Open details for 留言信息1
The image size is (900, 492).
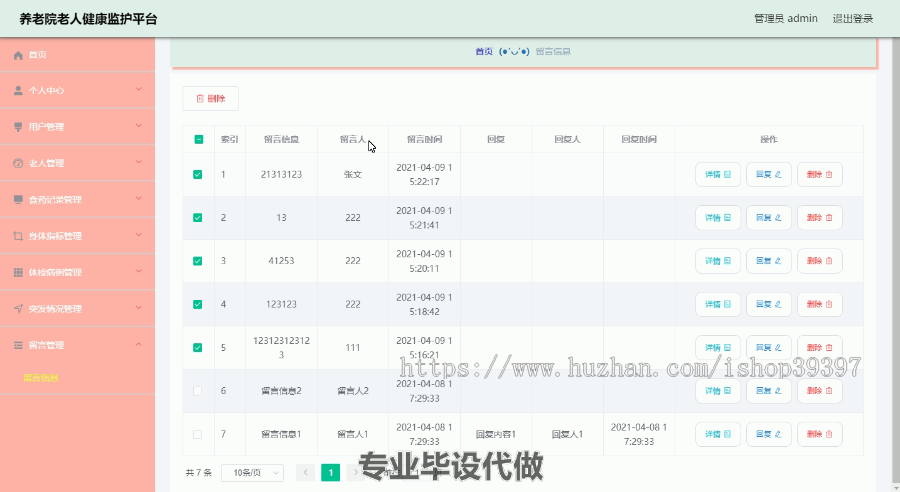point(717,434)
